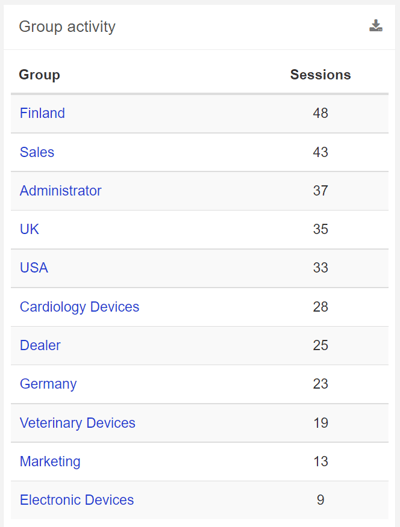This screenshot has height=527, width=400.
Task: Open the Cardiology Devices group
Action: pyautogui.click(x=79, y=307)
